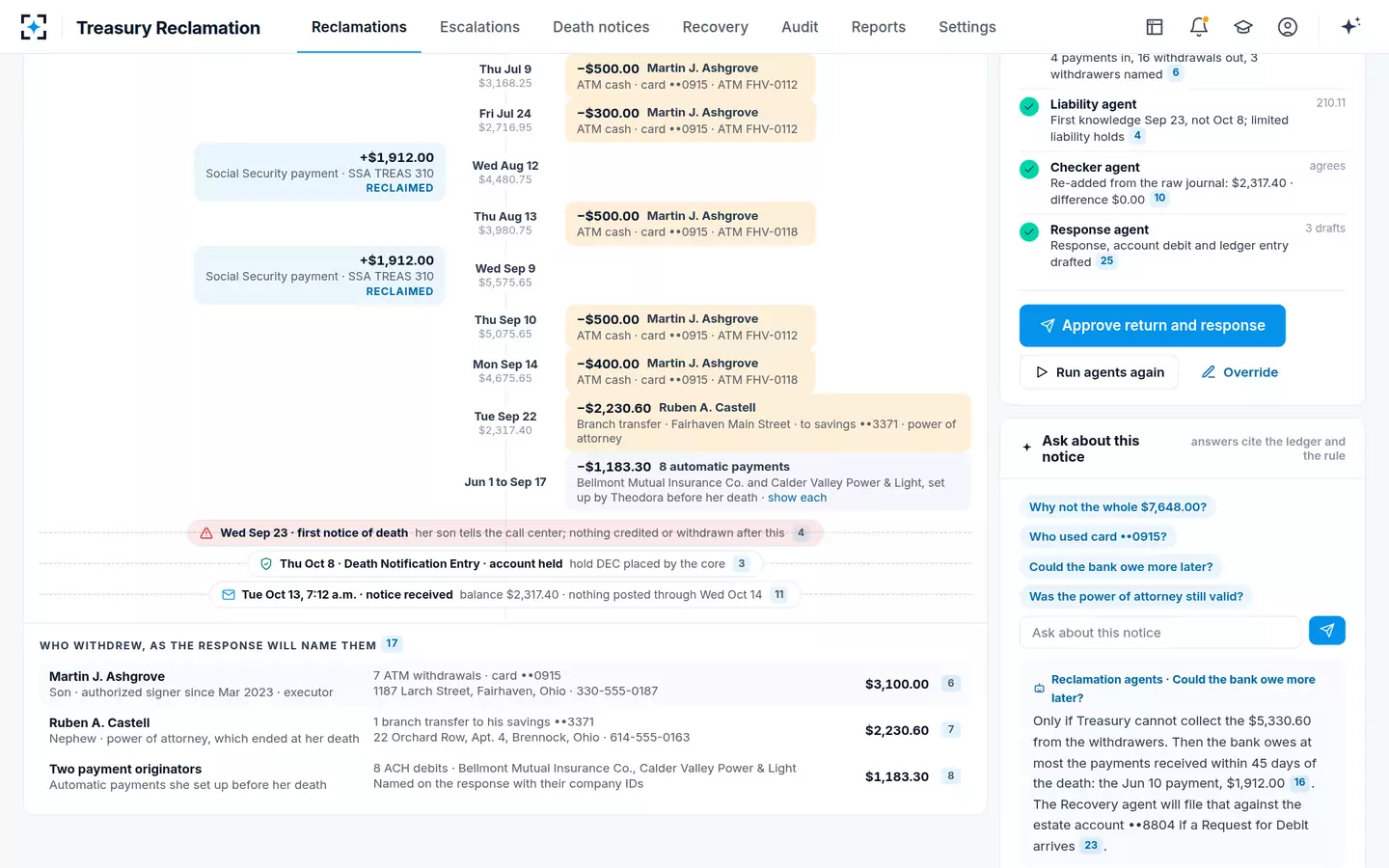The height and width of the screenshot is (868, 1389).
Task: Approve return and response
Action: (x=1152, y=326)
